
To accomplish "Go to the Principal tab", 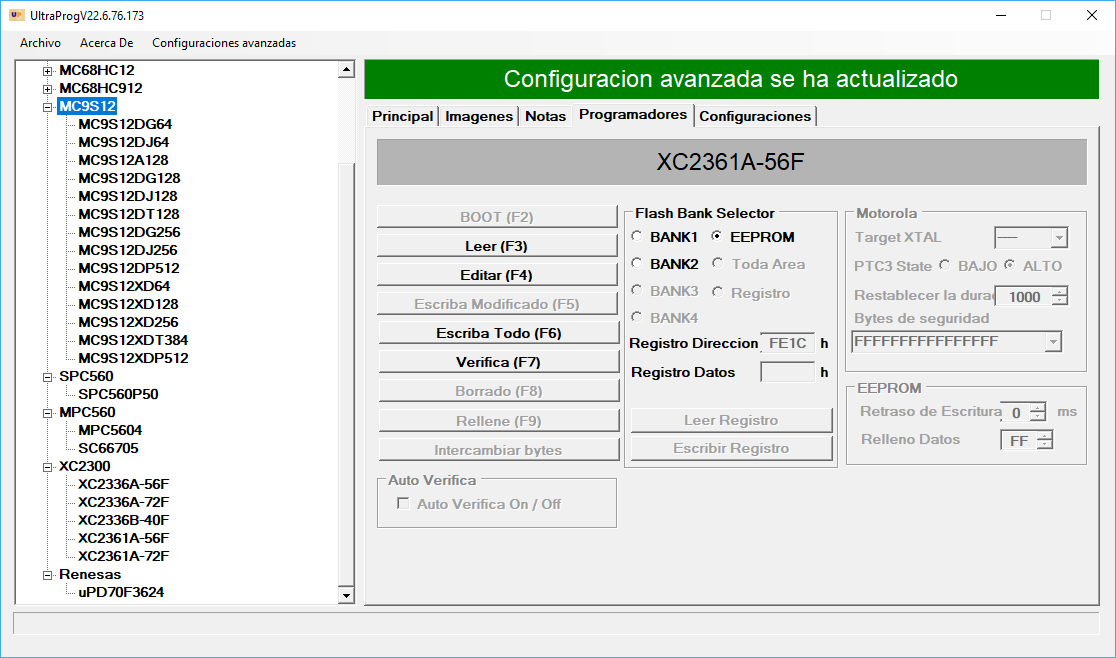I will click(402, 116).
